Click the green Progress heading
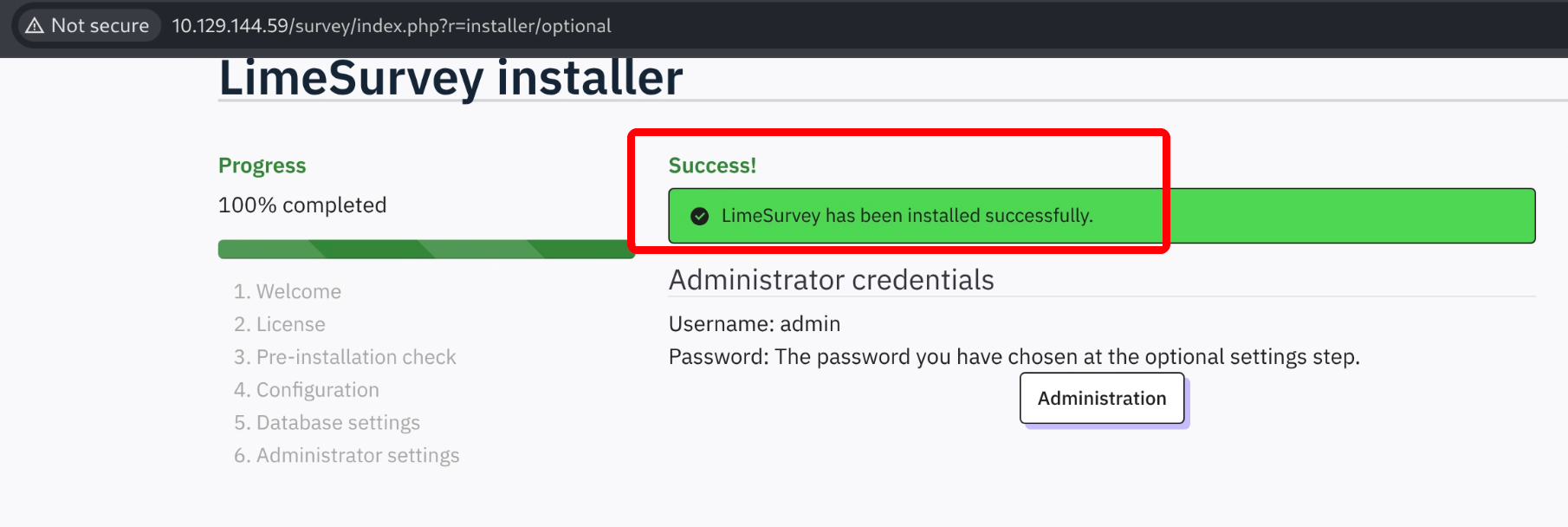The width and height of the screenshot is (1568, 527). 262,166
